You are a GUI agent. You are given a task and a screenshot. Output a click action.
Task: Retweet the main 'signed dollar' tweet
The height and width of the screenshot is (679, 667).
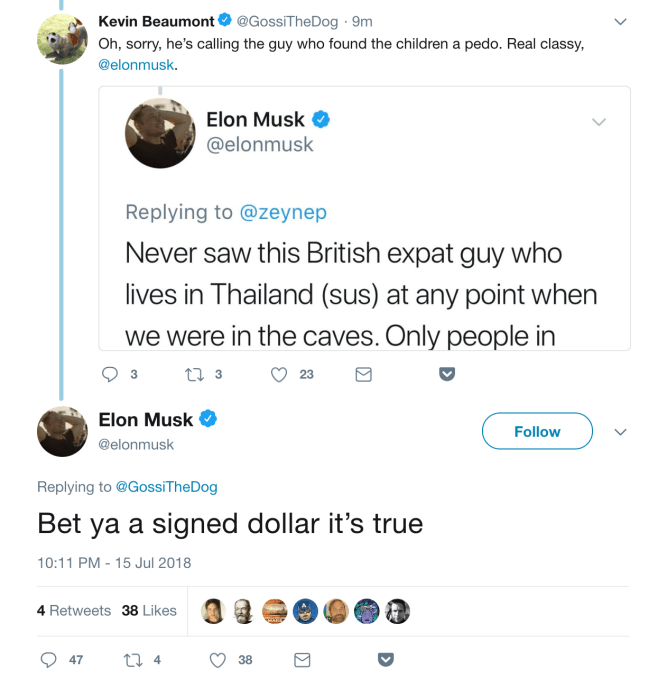132,660
